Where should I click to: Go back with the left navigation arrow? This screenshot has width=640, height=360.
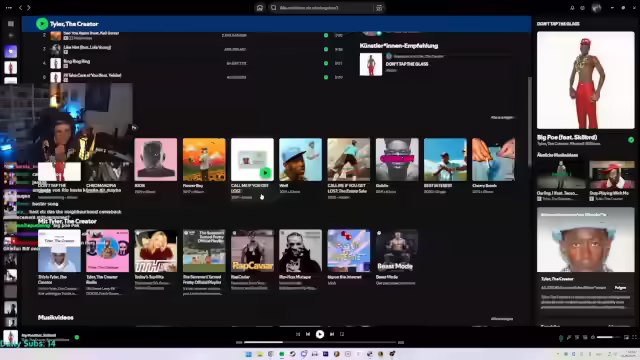point(20,7)
